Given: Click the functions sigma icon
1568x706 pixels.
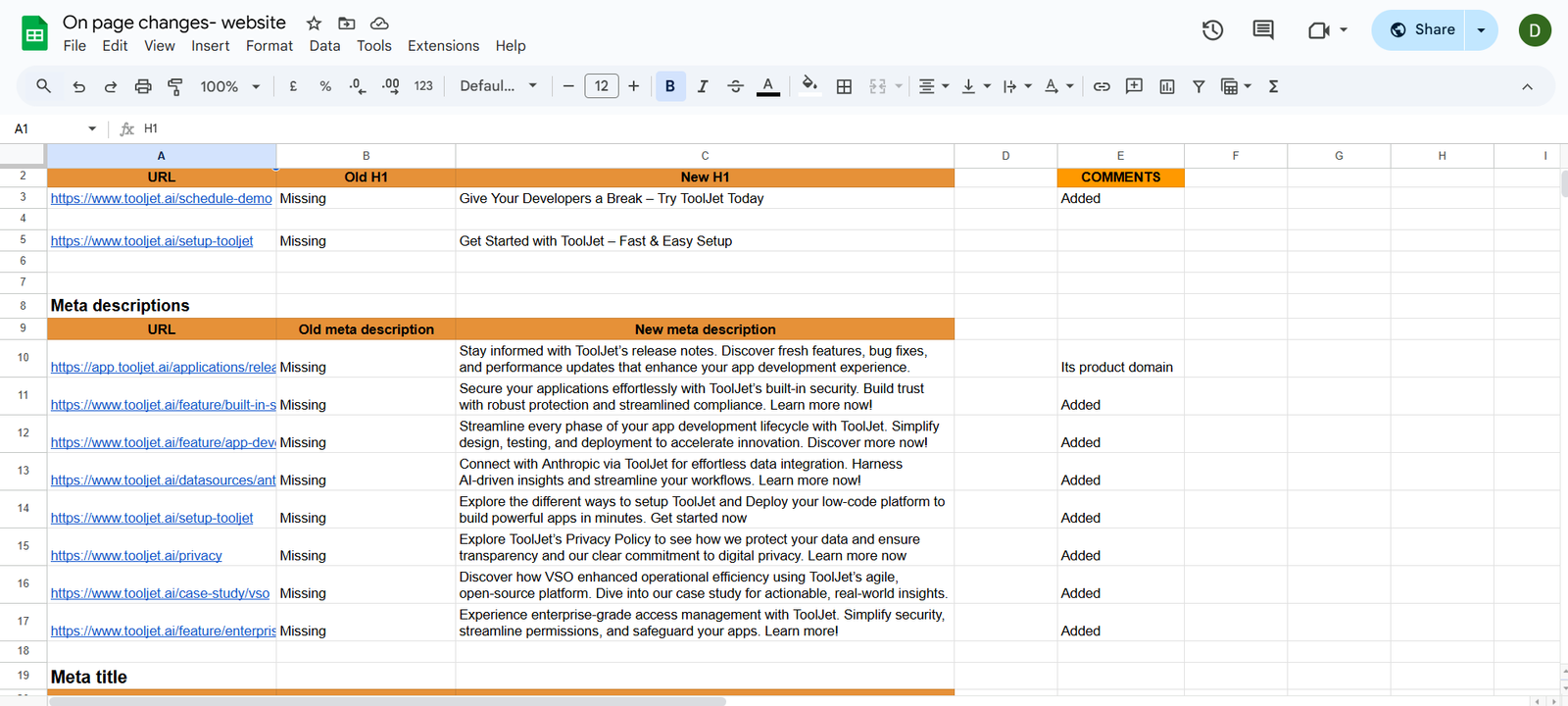Looking at the screenshot, I should [1273, 86].
